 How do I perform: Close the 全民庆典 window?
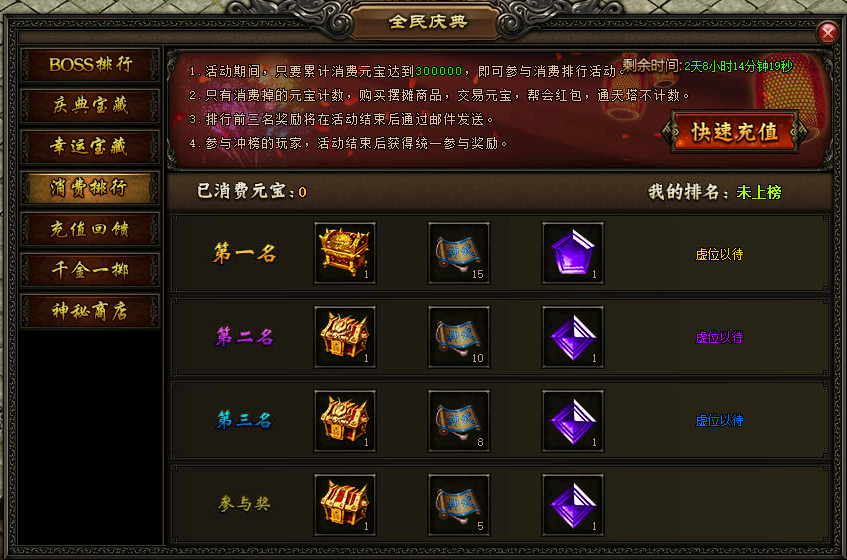pos(828,33)
